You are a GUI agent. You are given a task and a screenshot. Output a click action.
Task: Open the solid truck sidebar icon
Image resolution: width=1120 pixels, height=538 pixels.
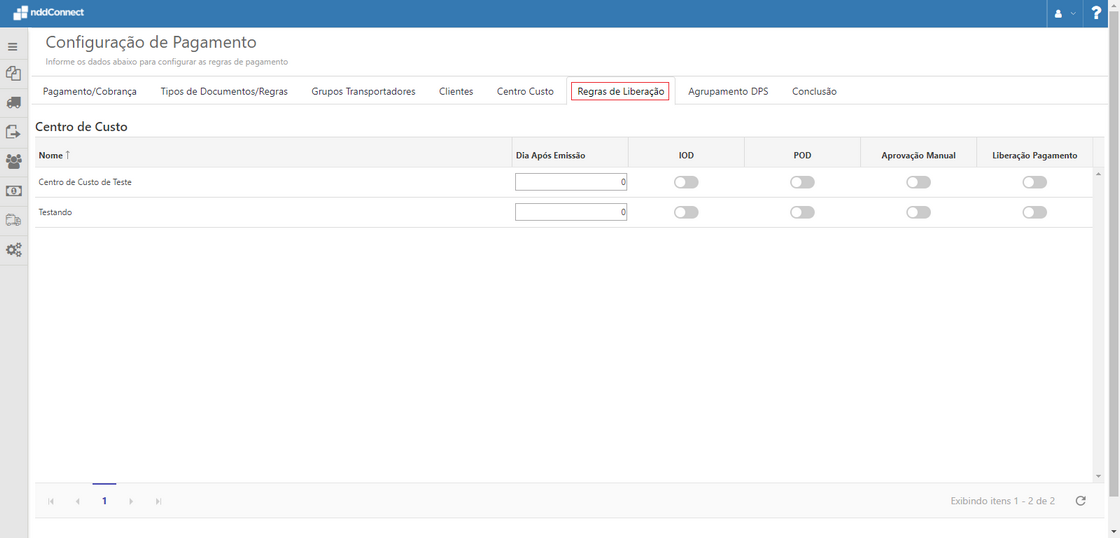(x=13, y=103)
